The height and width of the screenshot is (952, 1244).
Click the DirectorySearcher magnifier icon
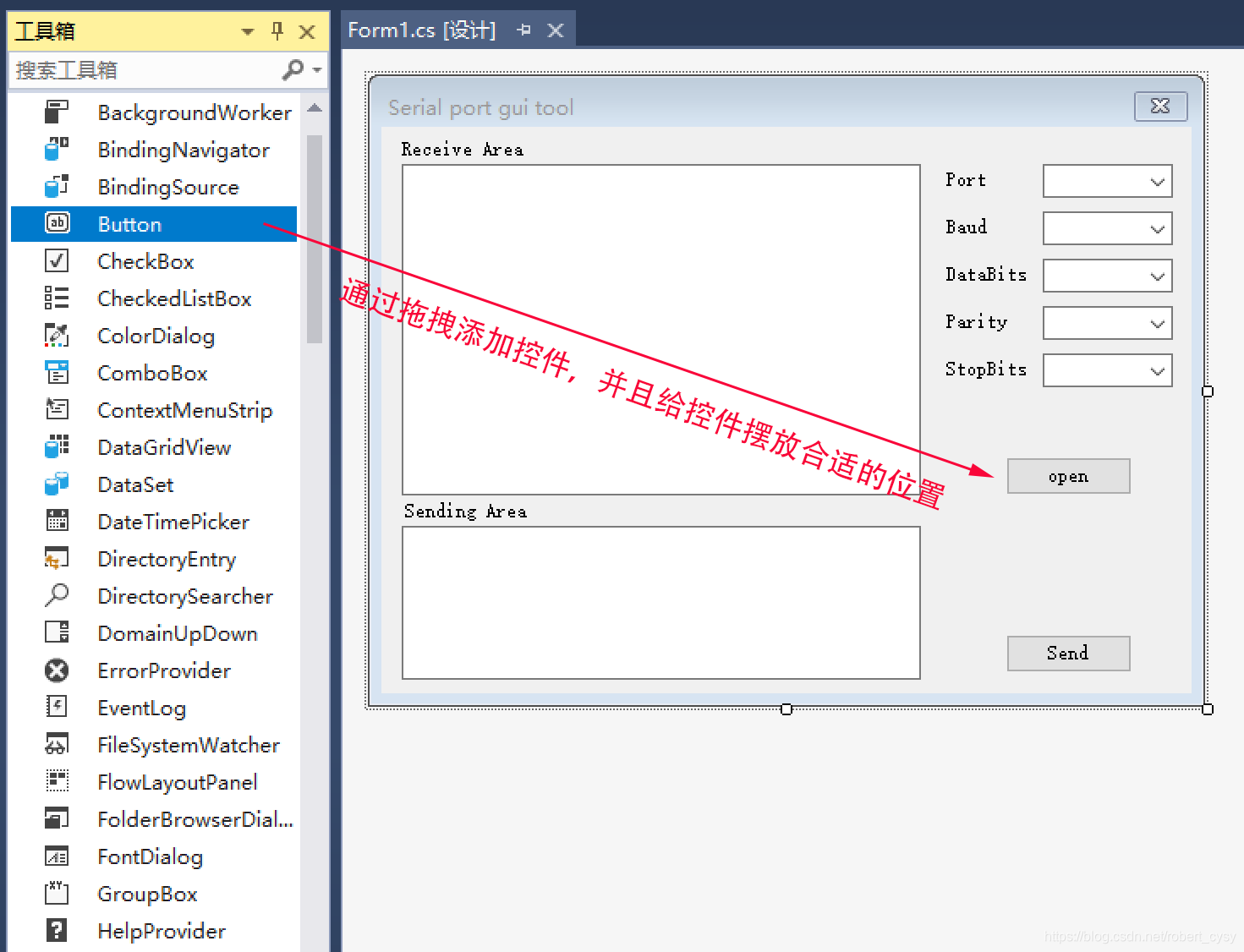[57, 595]
